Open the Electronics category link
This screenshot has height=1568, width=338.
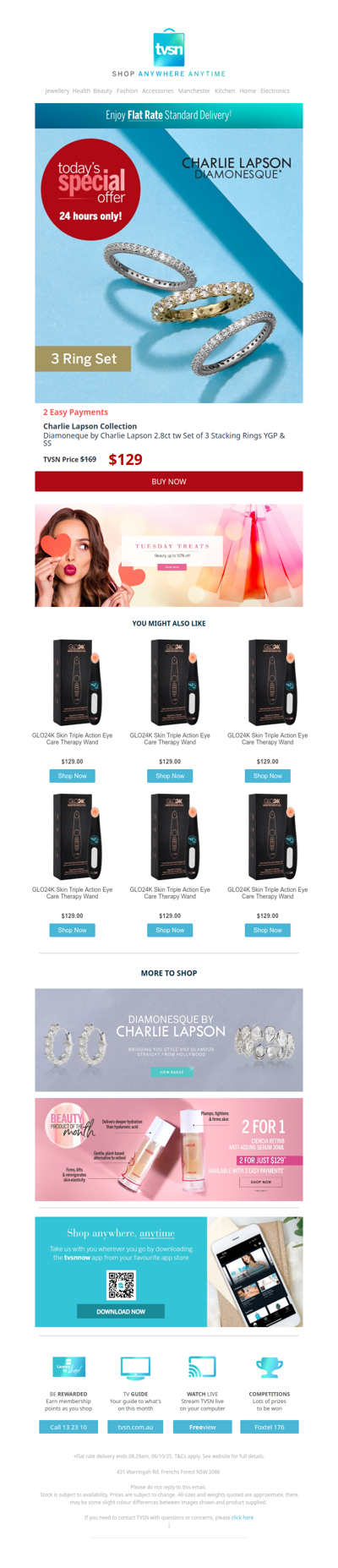click(x=275, y=90)
